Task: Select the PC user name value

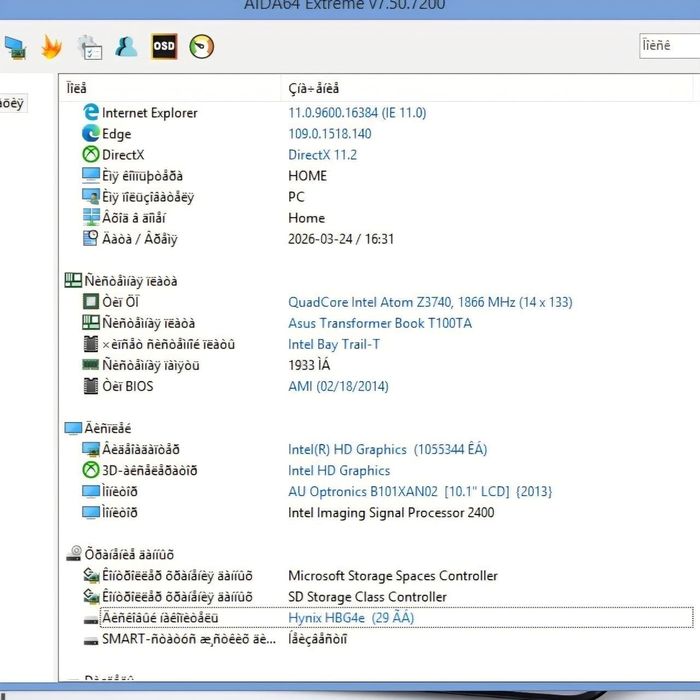Action: 296,196
